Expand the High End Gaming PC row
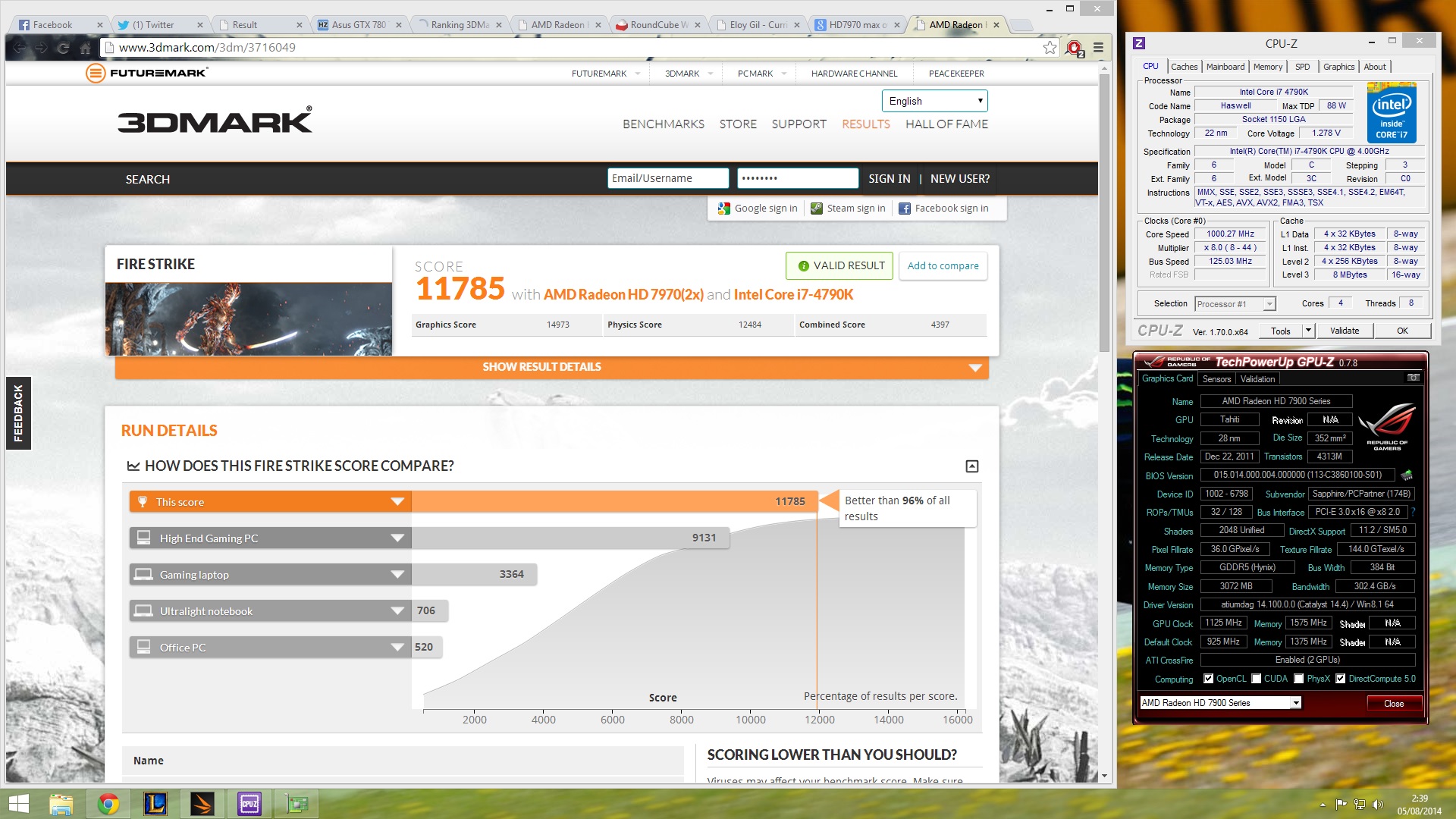 (397, 538)
